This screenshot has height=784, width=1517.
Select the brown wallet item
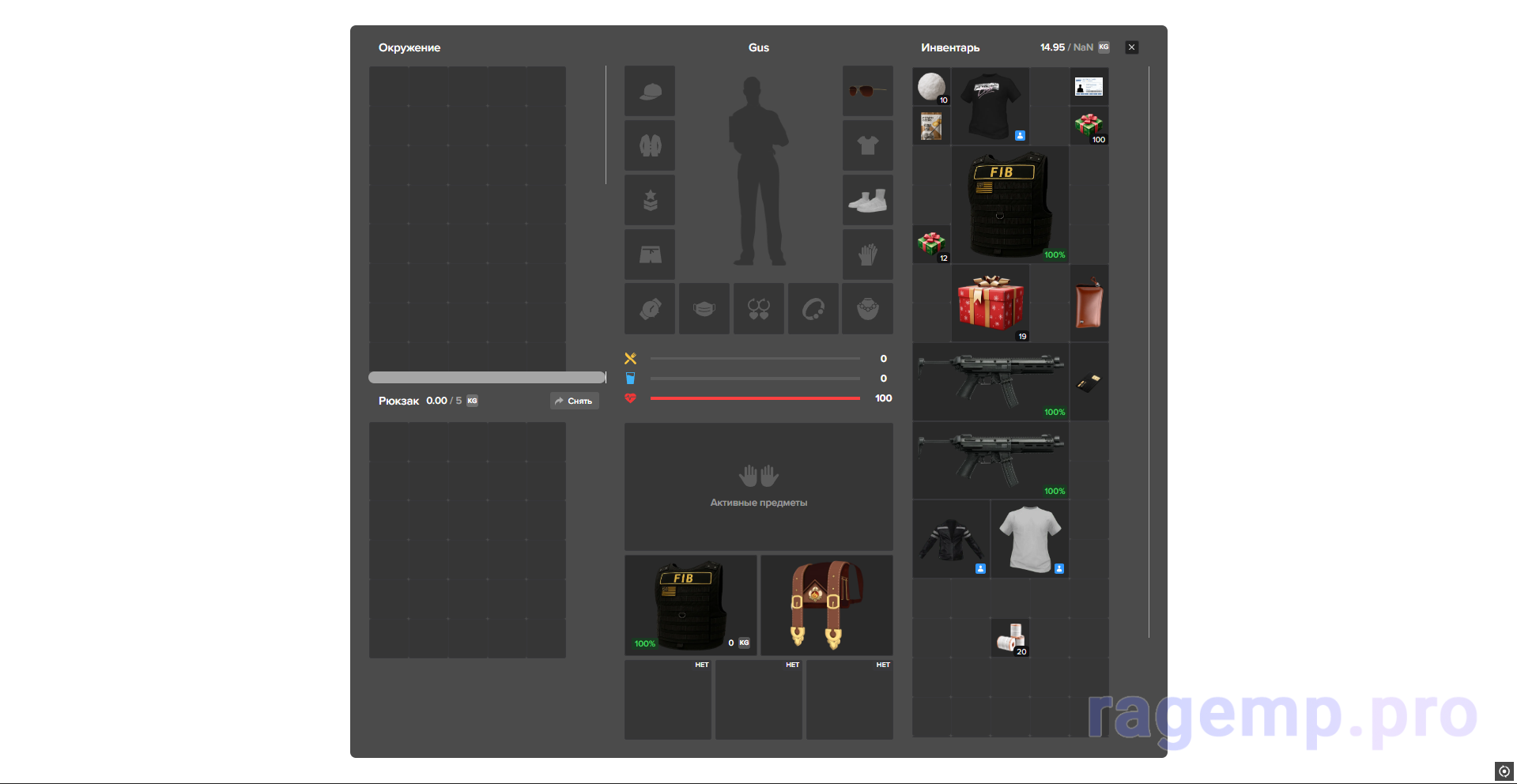point(1089,303)
